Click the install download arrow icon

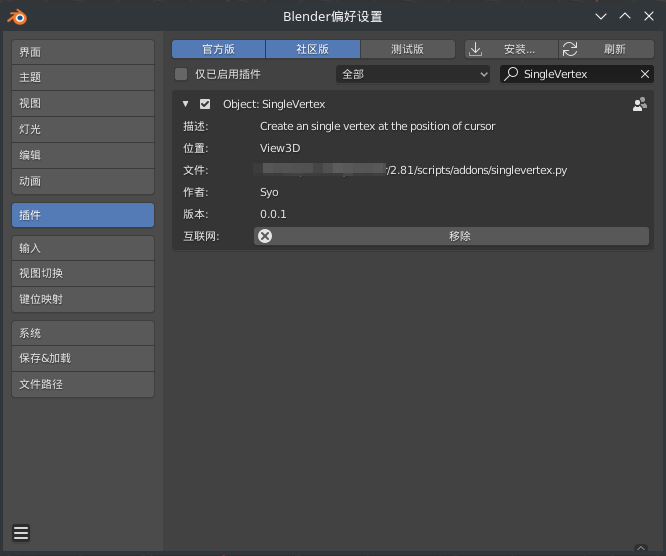click(x=476, y=49)
